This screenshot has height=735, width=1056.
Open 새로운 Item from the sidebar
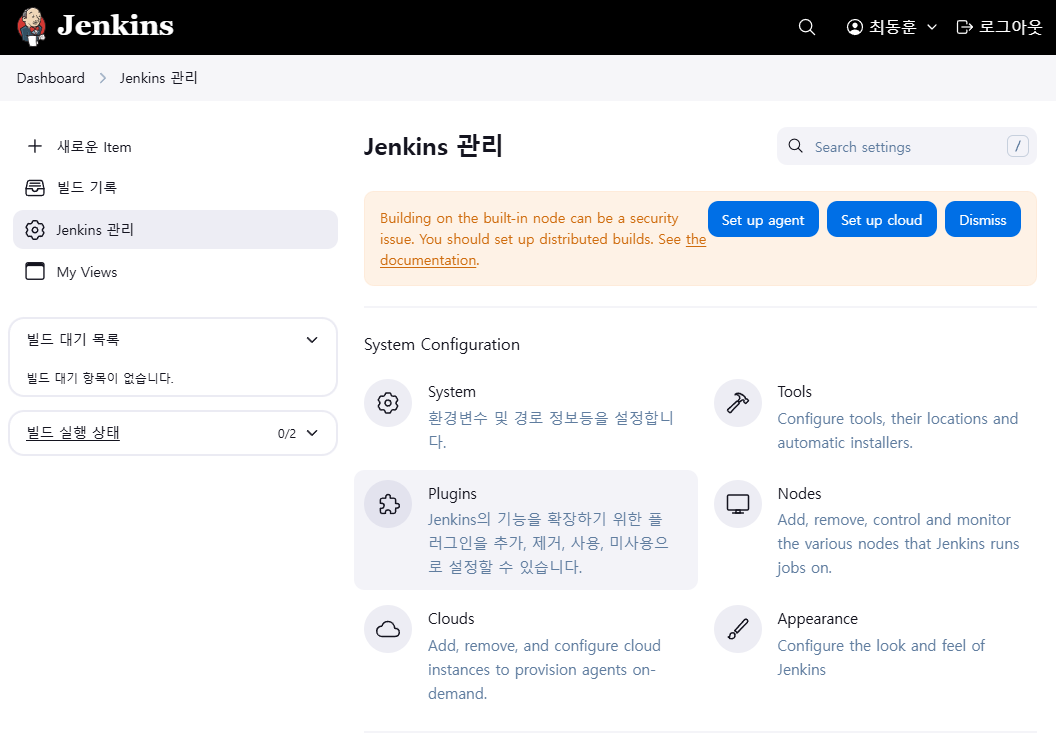175,146
